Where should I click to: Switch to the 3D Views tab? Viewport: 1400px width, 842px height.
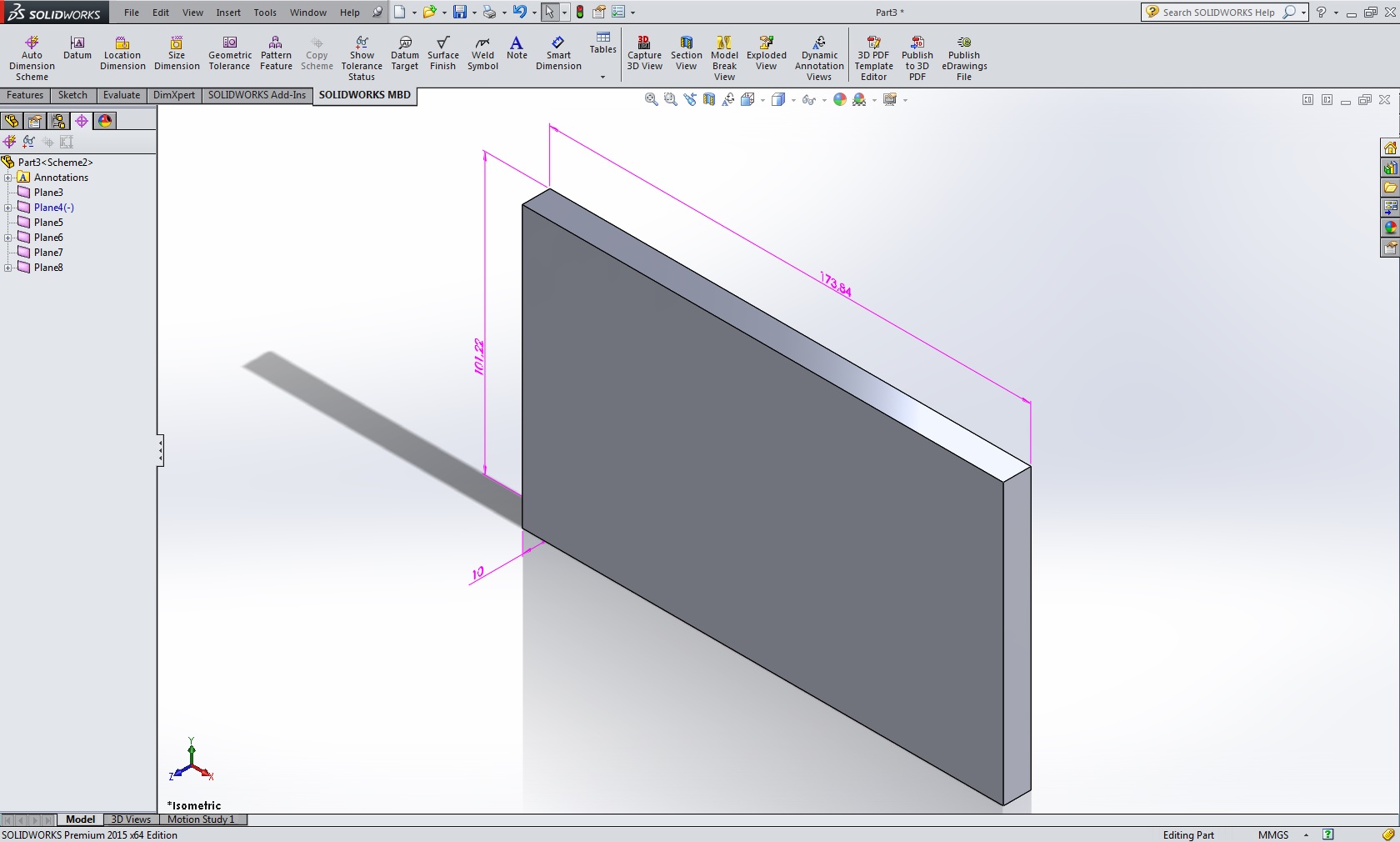click(131, 819)
